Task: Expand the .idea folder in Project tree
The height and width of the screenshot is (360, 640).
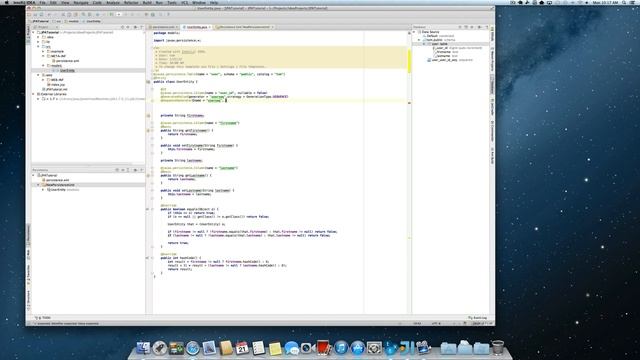Action: pos(39,37)
